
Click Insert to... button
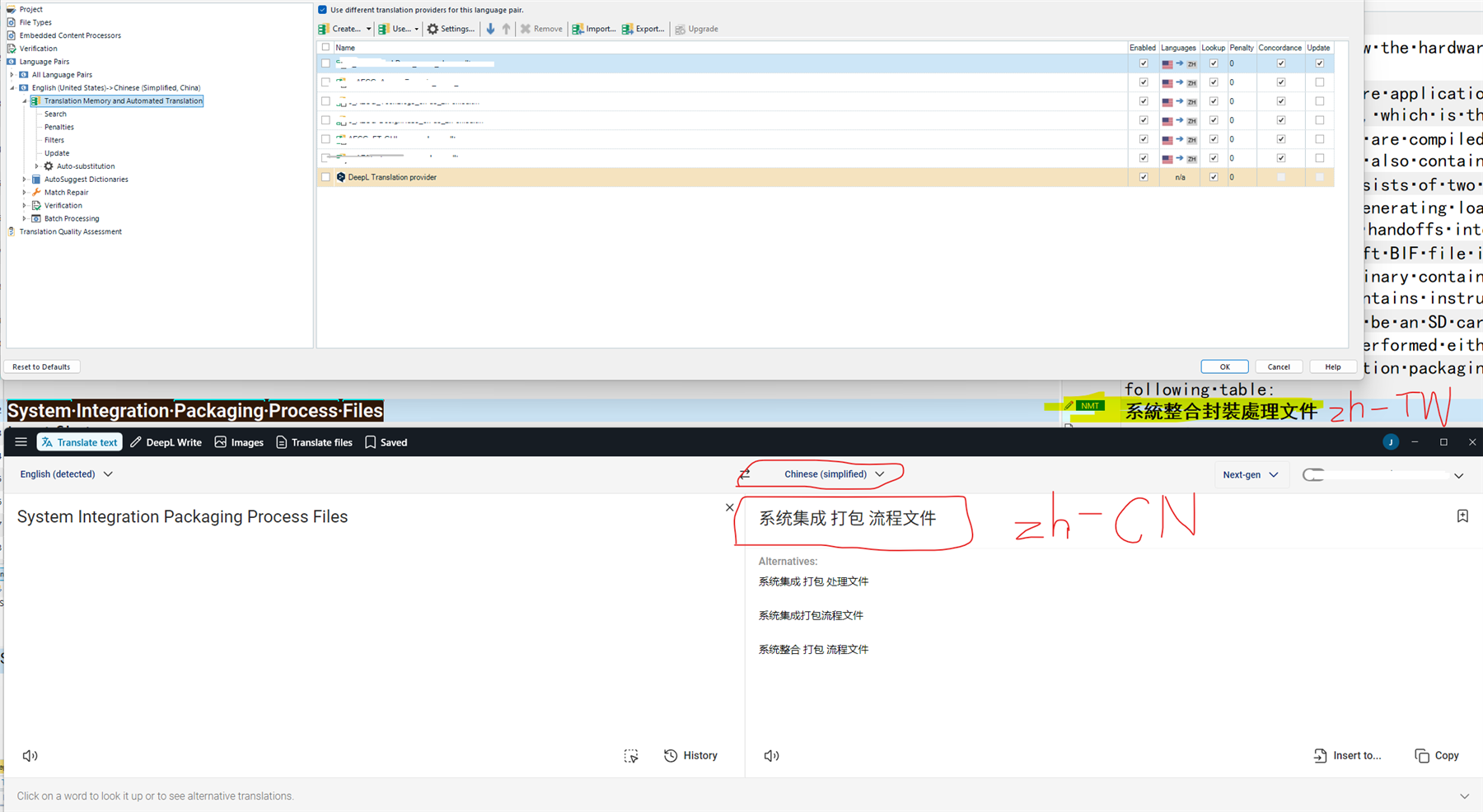click(x=1348, y=756)
